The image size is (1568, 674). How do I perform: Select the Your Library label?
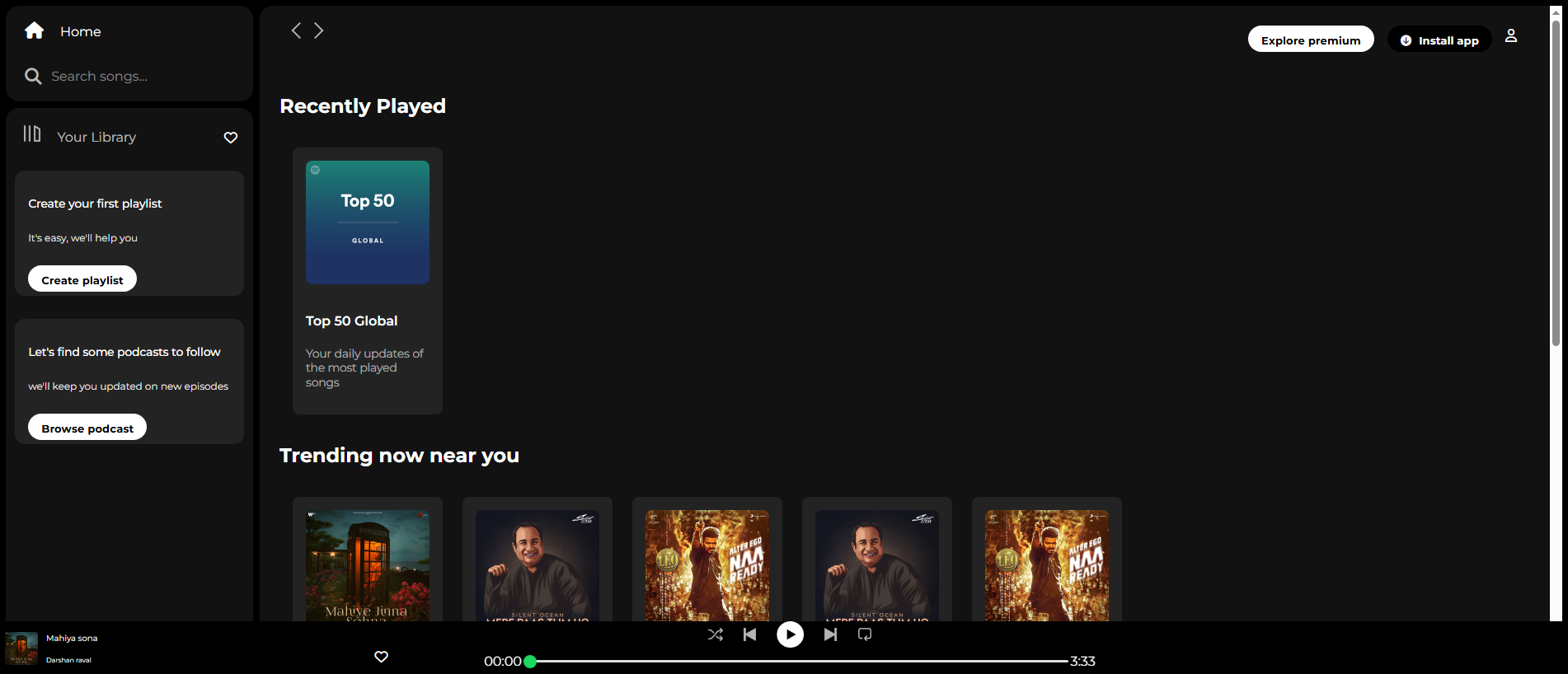(96, 137)
